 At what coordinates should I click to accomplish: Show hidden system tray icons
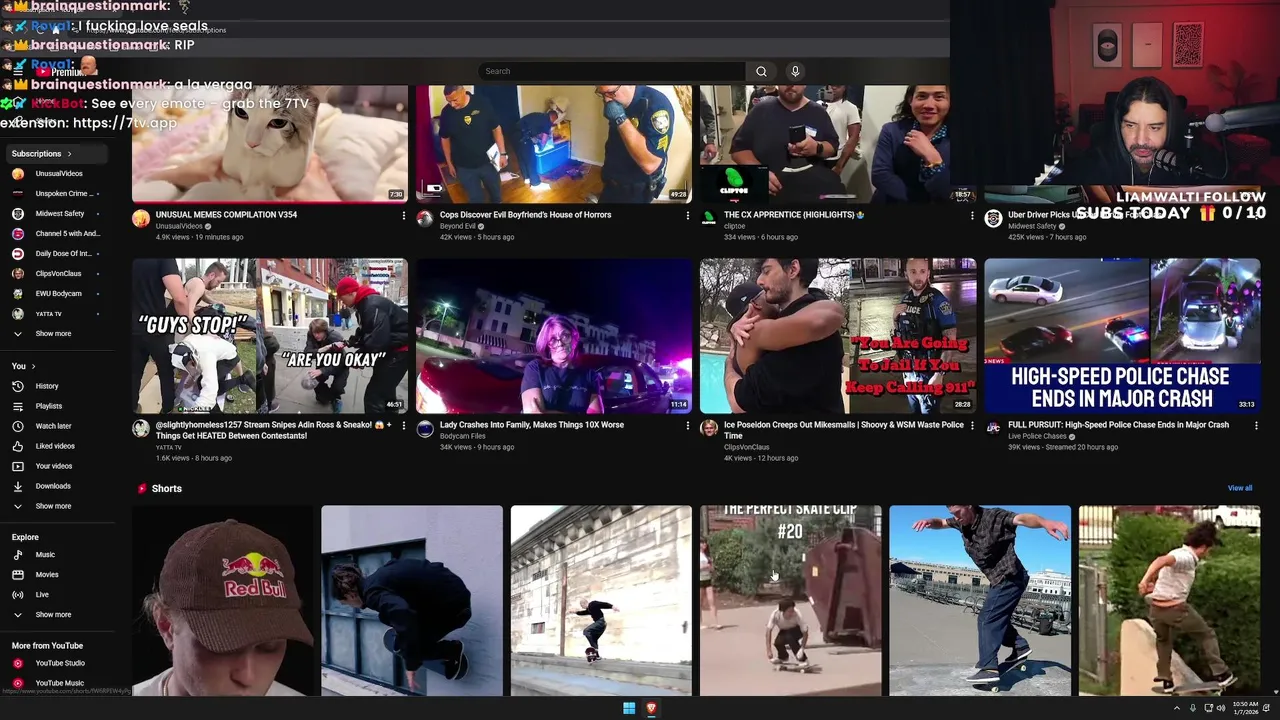click(x=1176, y=708)
